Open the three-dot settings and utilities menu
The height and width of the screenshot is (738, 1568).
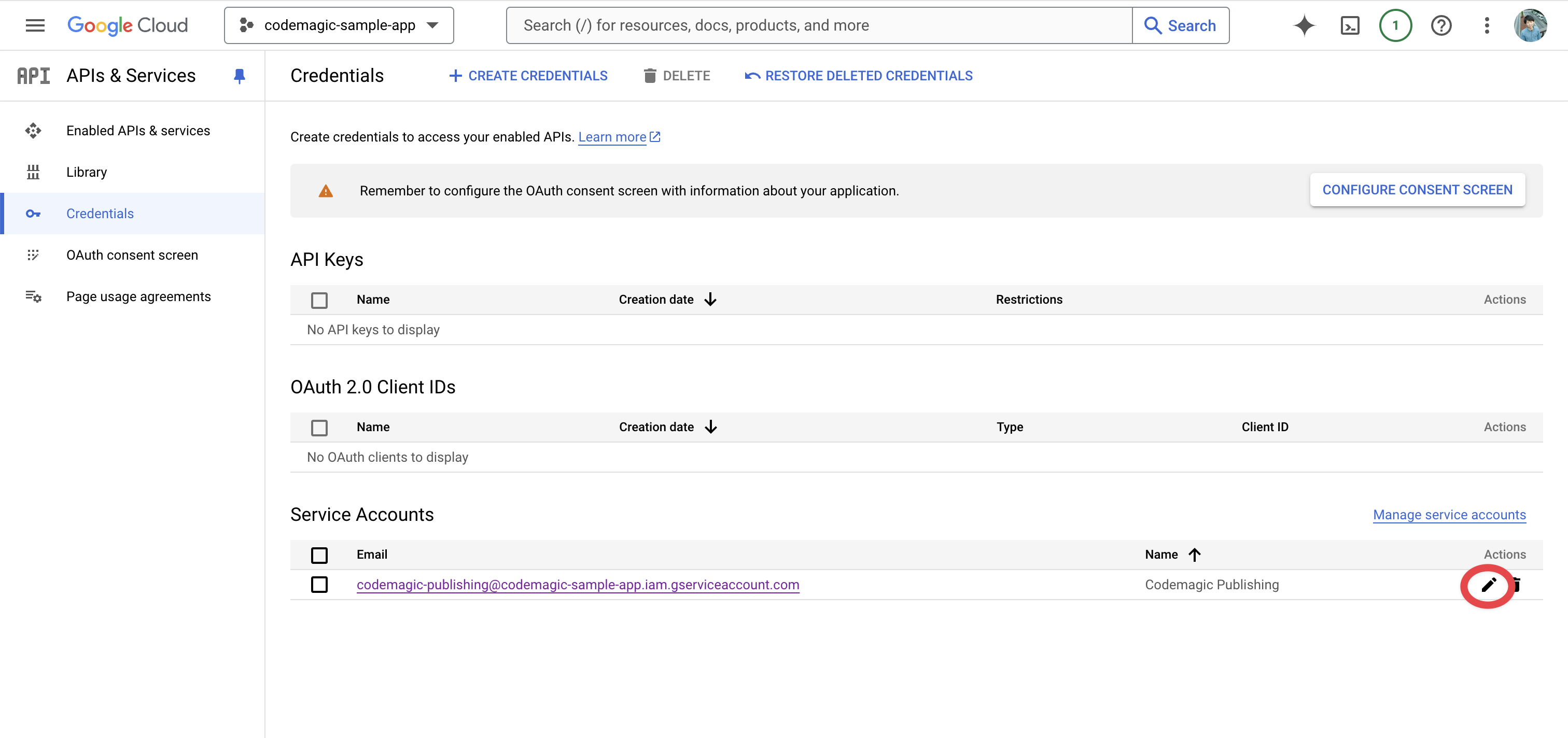tap(1487, 25)
